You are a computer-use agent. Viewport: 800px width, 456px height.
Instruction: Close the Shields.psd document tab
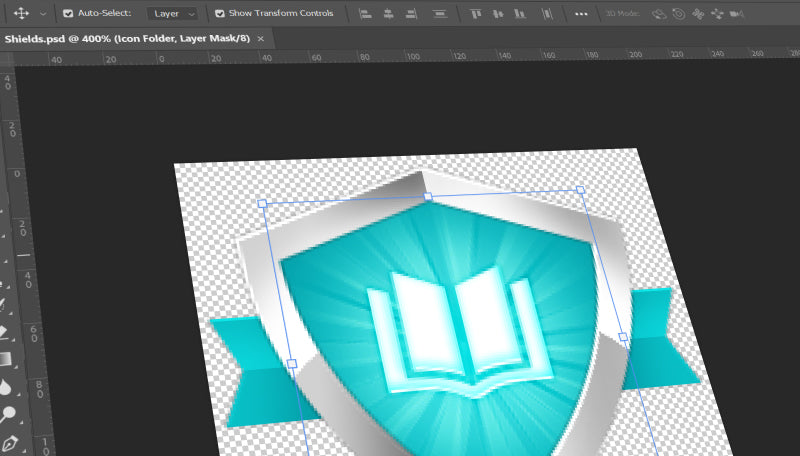click(261, 38)
